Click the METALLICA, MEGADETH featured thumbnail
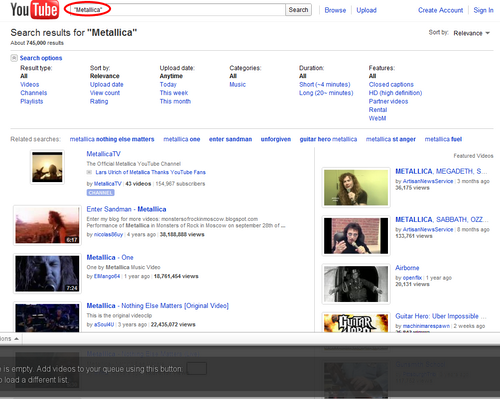The image size is (500, 399). tap(356, 187)
